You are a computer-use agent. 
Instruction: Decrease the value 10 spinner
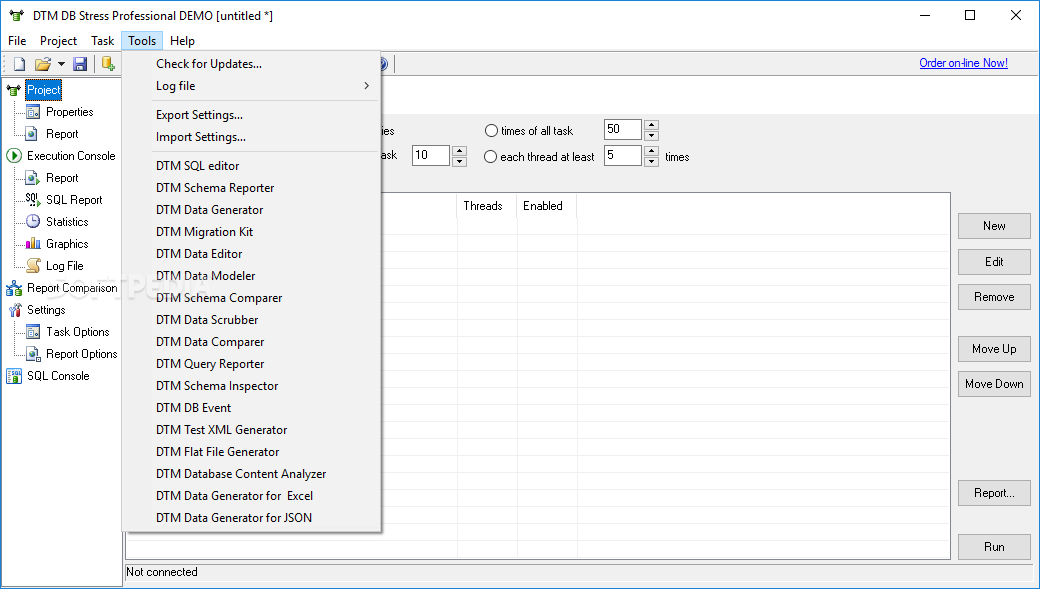459,161
